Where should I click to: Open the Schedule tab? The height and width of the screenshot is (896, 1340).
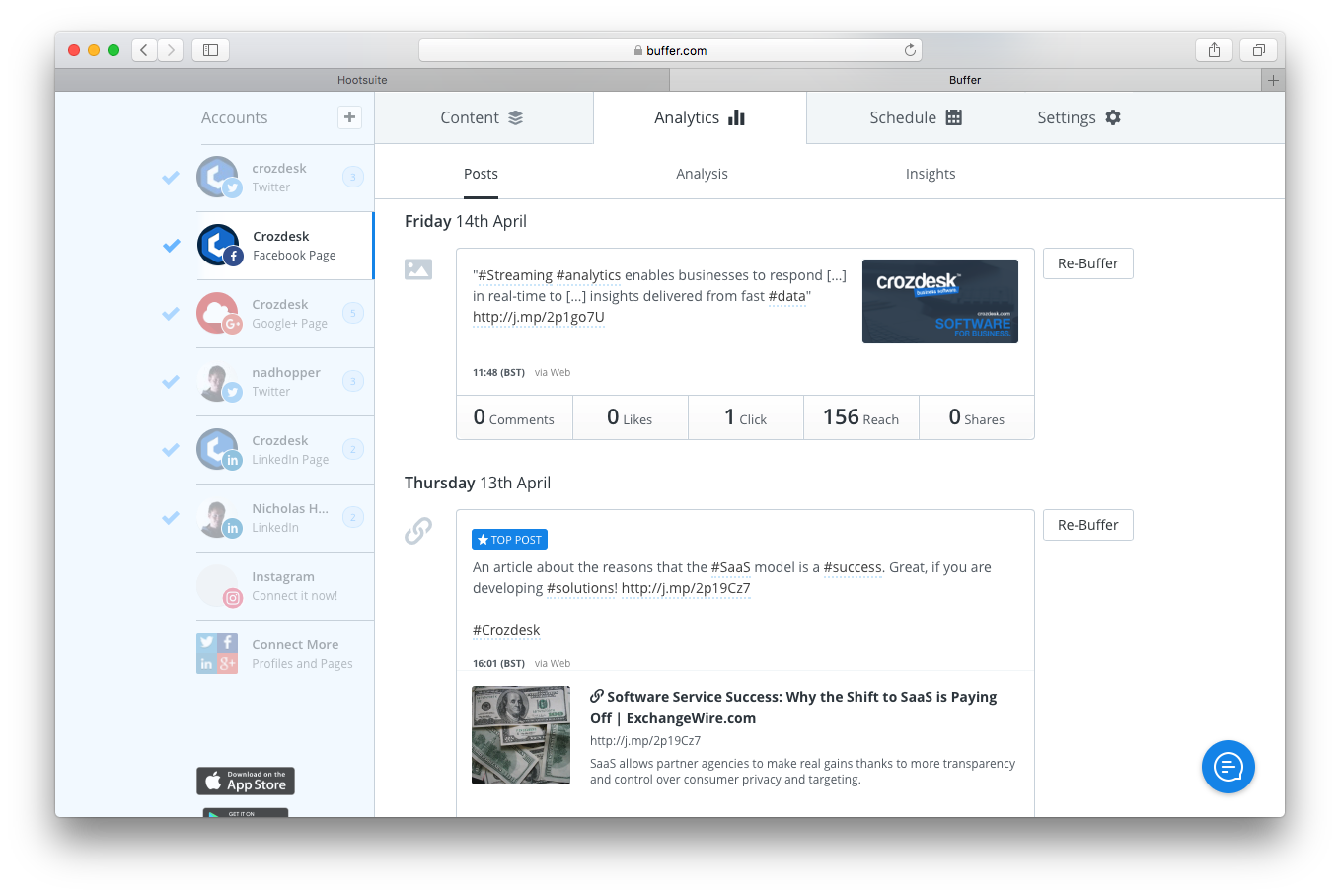click(916, 117)
